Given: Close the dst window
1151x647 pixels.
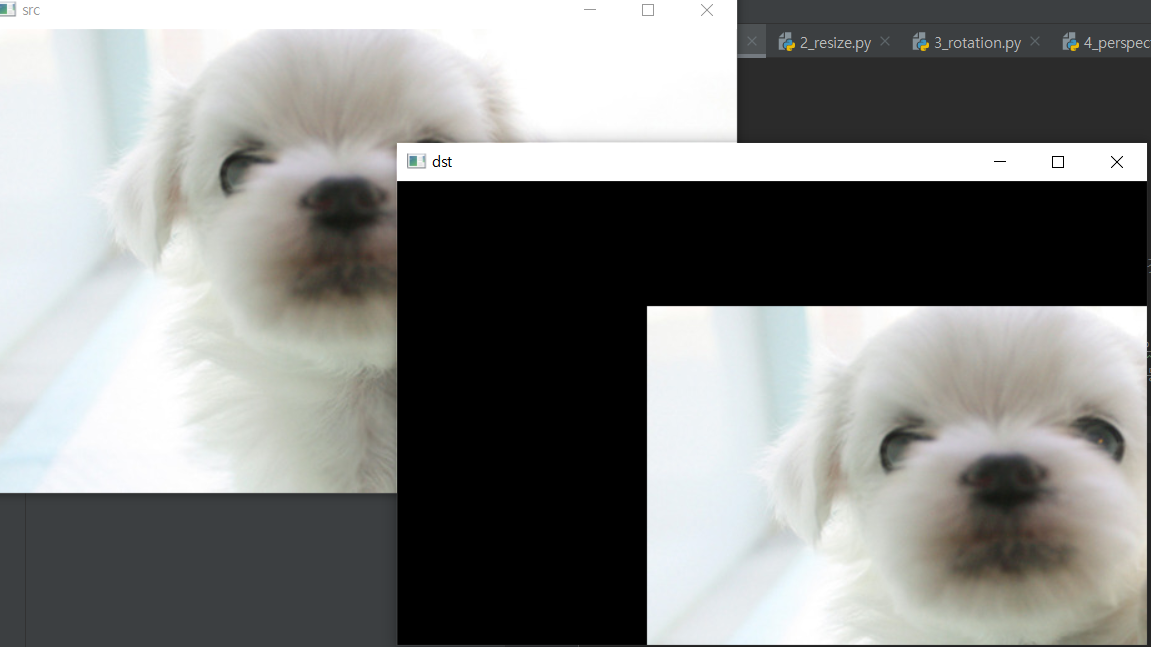Looking at the screenshot, I should (x=1116, y=162).
